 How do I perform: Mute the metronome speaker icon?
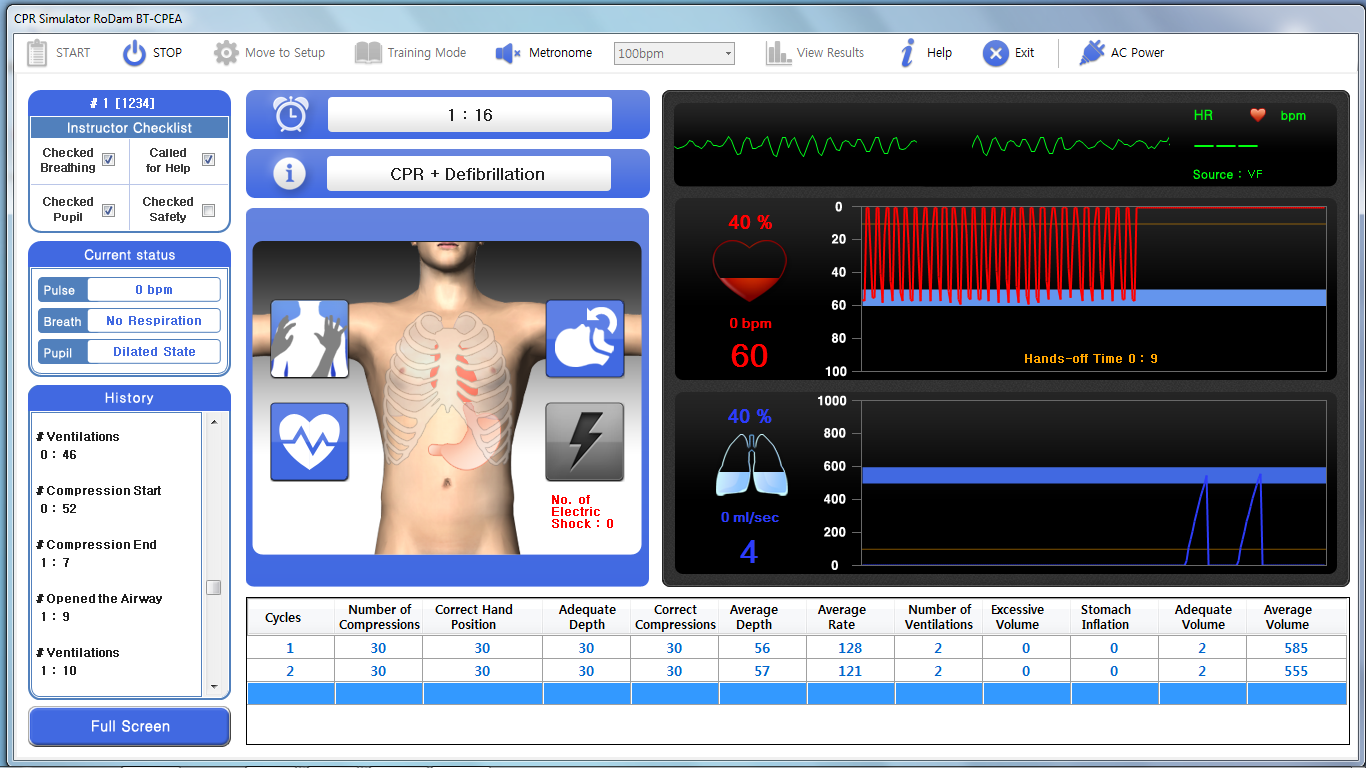509,53
